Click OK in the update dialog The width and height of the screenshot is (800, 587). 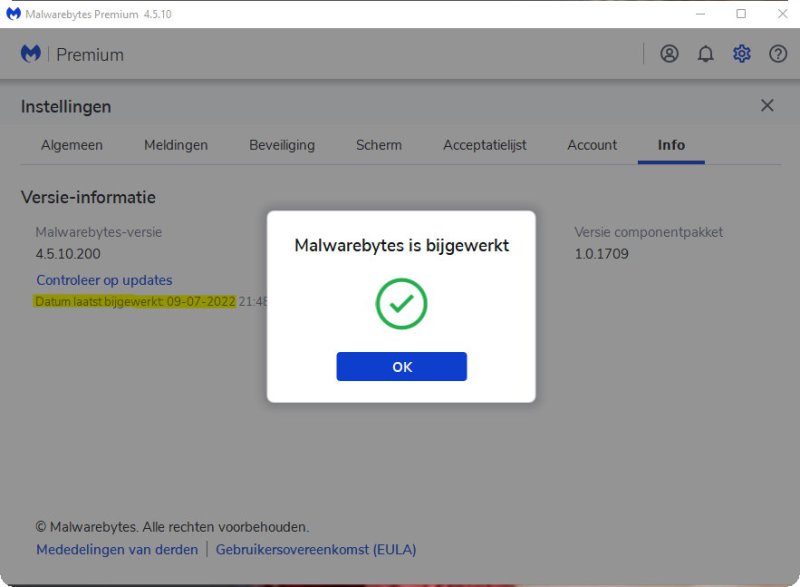pos(402,366)
